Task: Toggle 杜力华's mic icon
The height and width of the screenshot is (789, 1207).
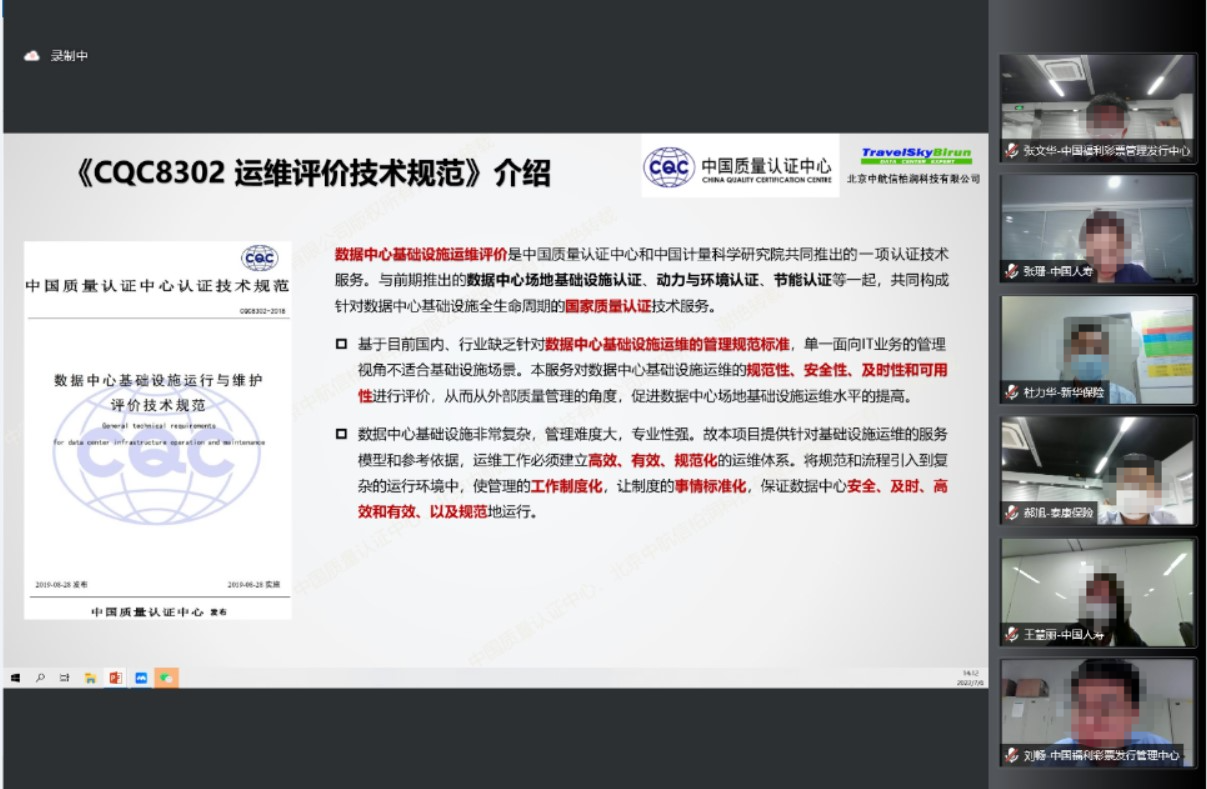Action: coord(1009,390)
